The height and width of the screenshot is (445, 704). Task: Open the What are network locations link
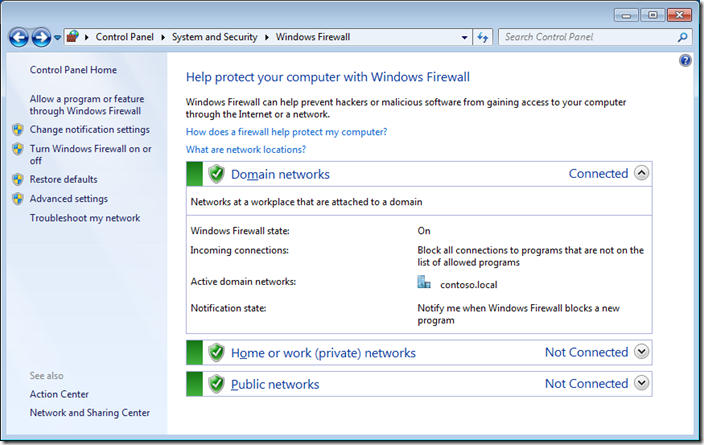(246, 149)
